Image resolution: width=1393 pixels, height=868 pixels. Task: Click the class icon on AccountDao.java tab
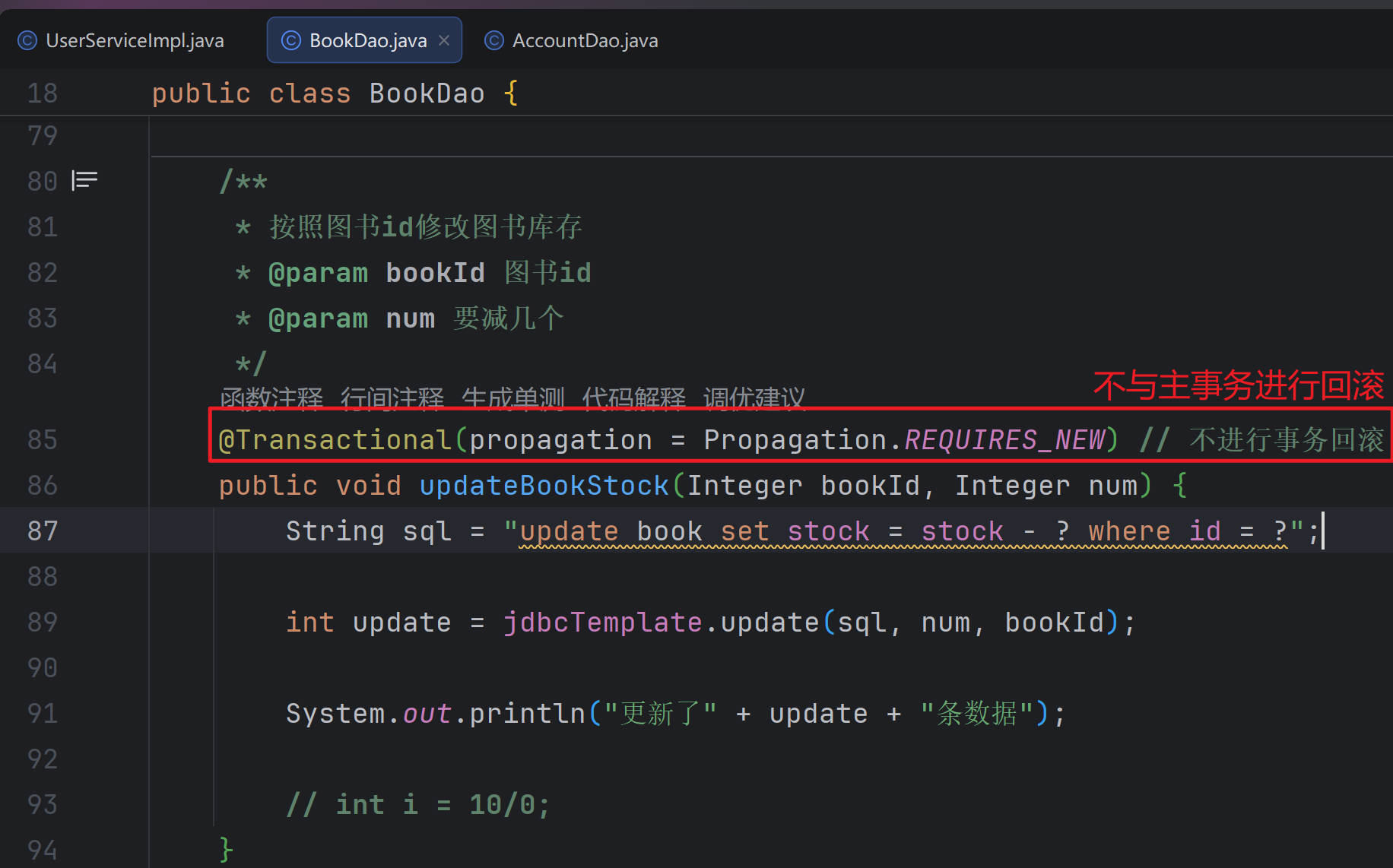click(493, 40)
